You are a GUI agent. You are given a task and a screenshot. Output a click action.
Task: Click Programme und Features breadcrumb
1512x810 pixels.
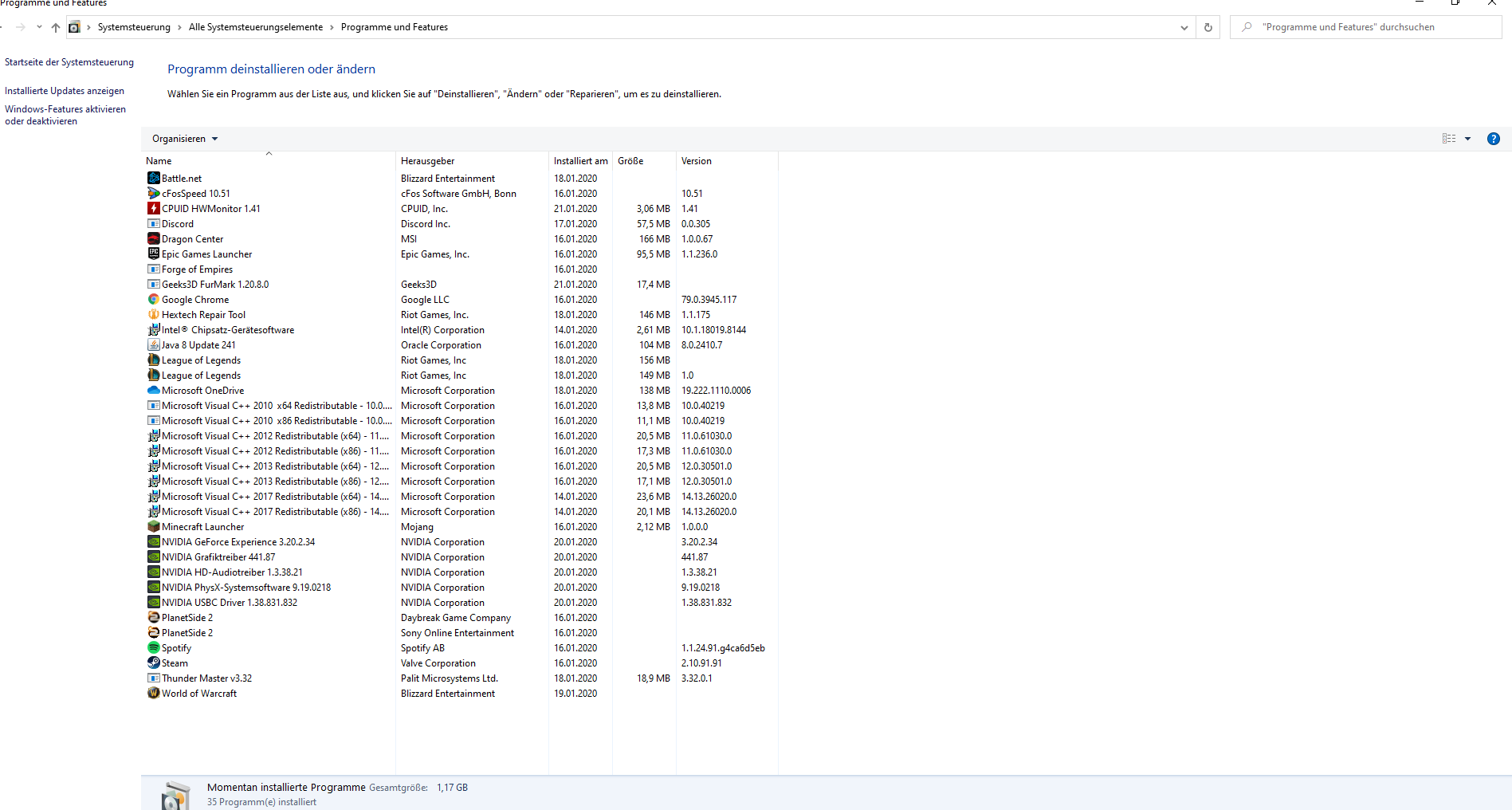tap(395, 27)
